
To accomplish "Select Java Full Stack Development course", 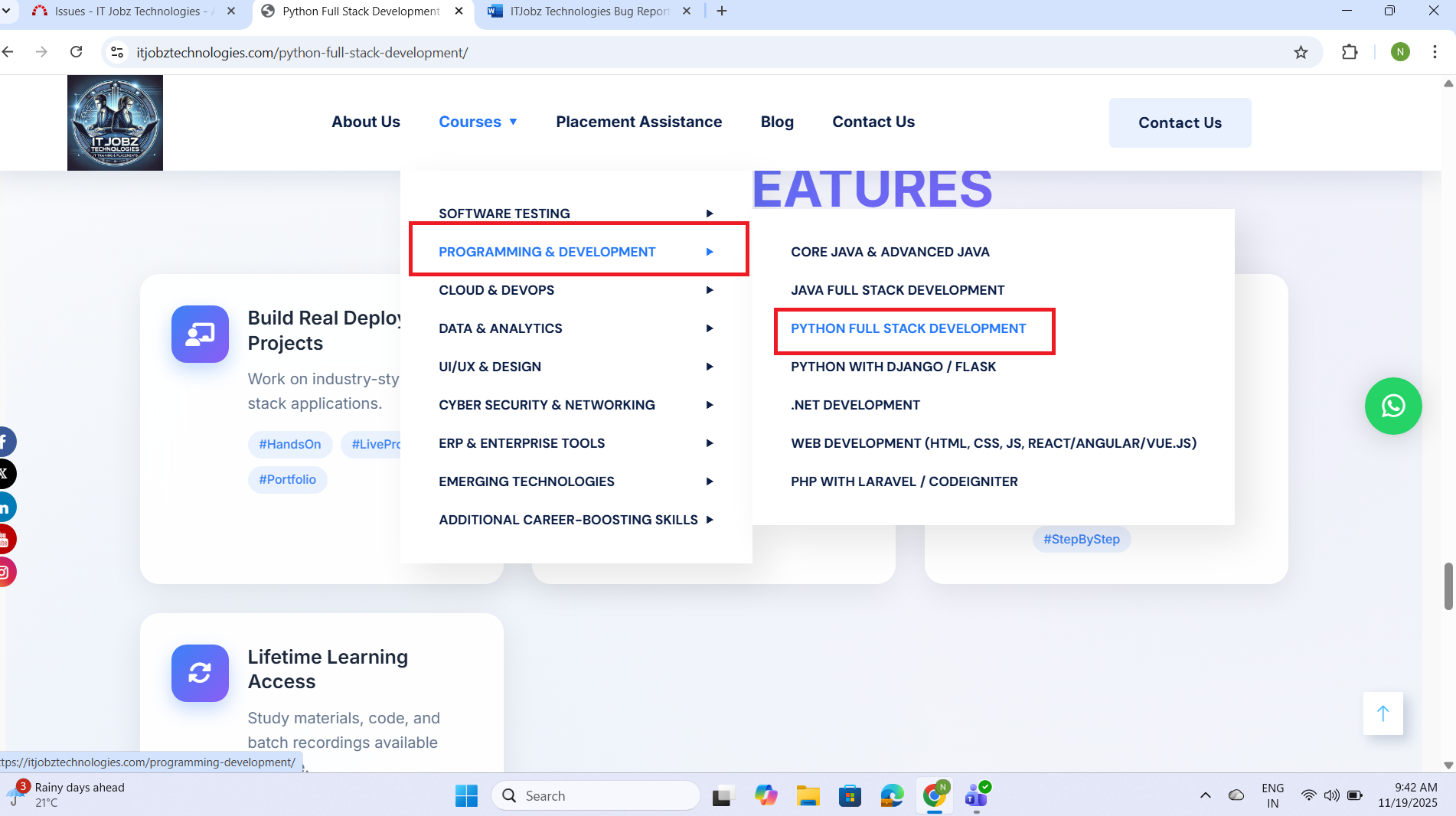I will 897,290.
